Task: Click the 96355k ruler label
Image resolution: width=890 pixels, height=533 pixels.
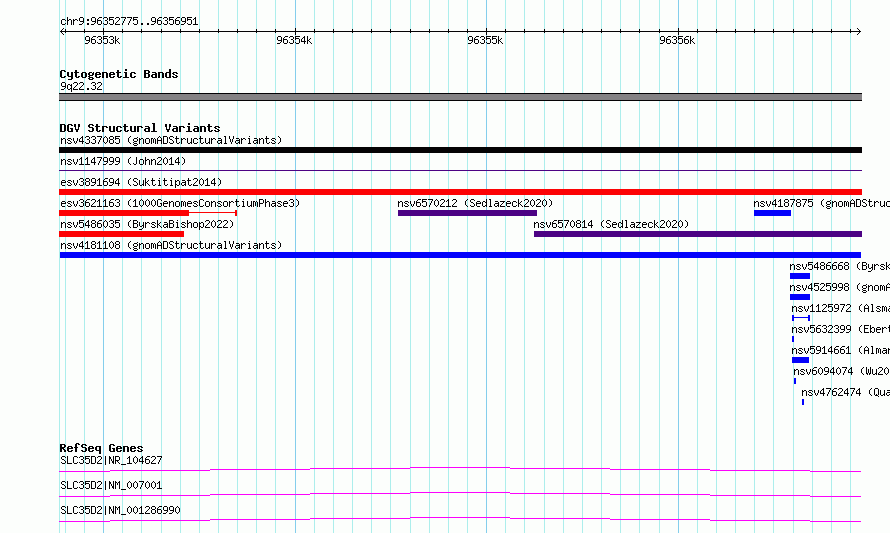Action: [x=485, y=40]
